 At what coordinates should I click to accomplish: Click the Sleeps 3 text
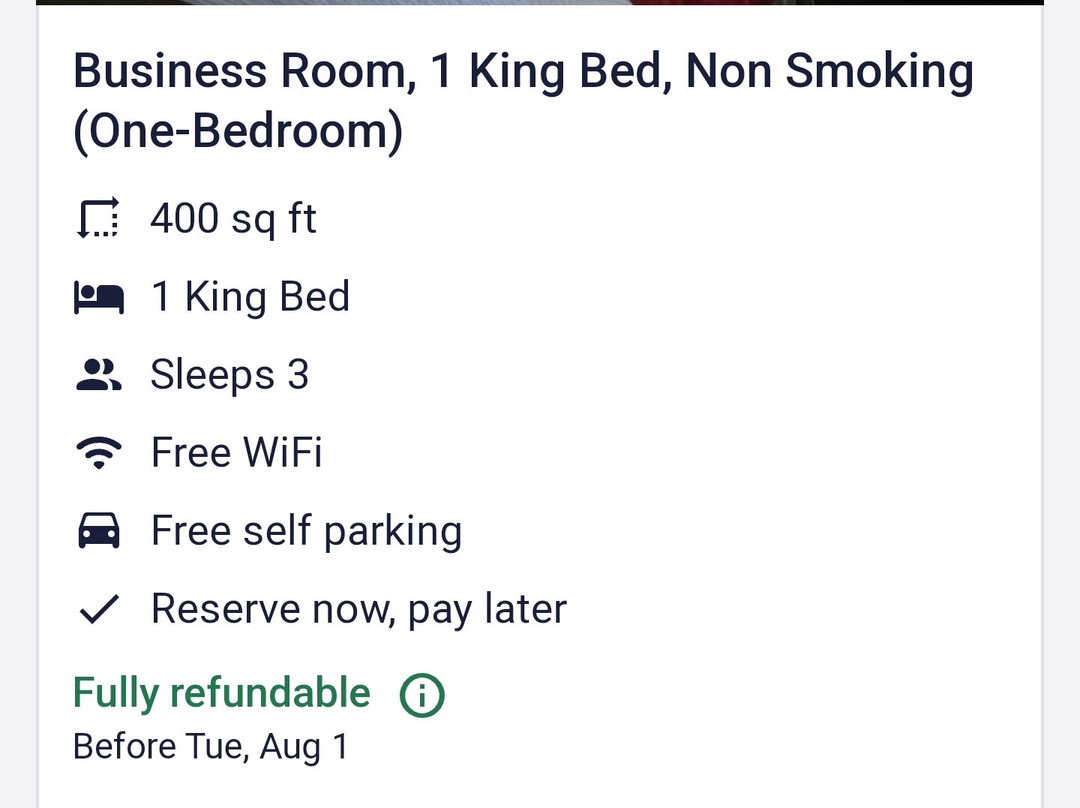(x=230, y=374)
